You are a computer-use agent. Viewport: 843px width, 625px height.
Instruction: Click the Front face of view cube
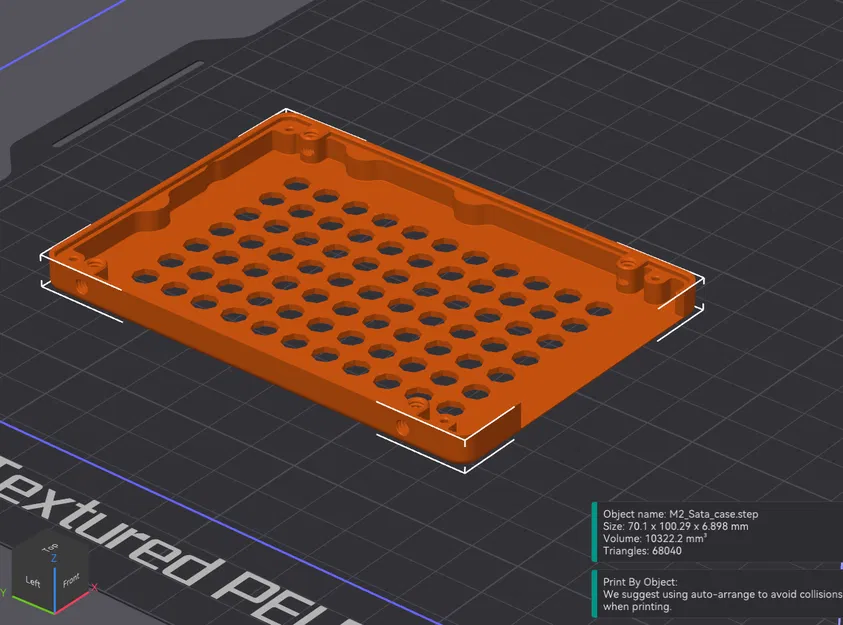tap(71, 581)
